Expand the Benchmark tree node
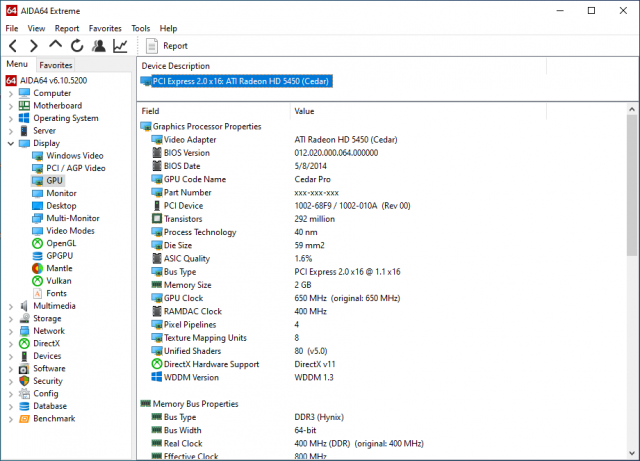 11,419
